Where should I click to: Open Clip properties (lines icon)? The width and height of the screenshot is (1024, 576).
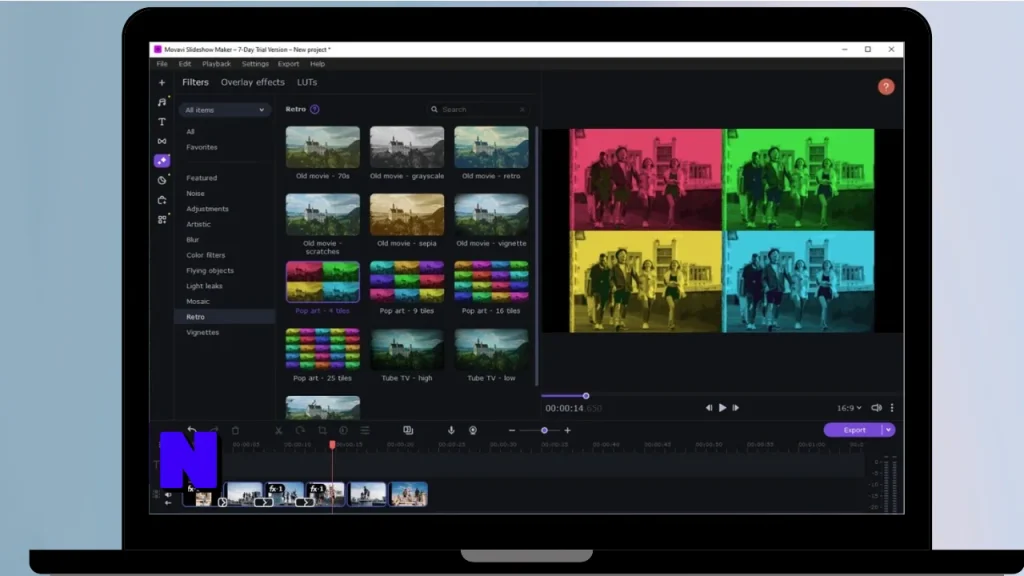[x=365, y=430]
